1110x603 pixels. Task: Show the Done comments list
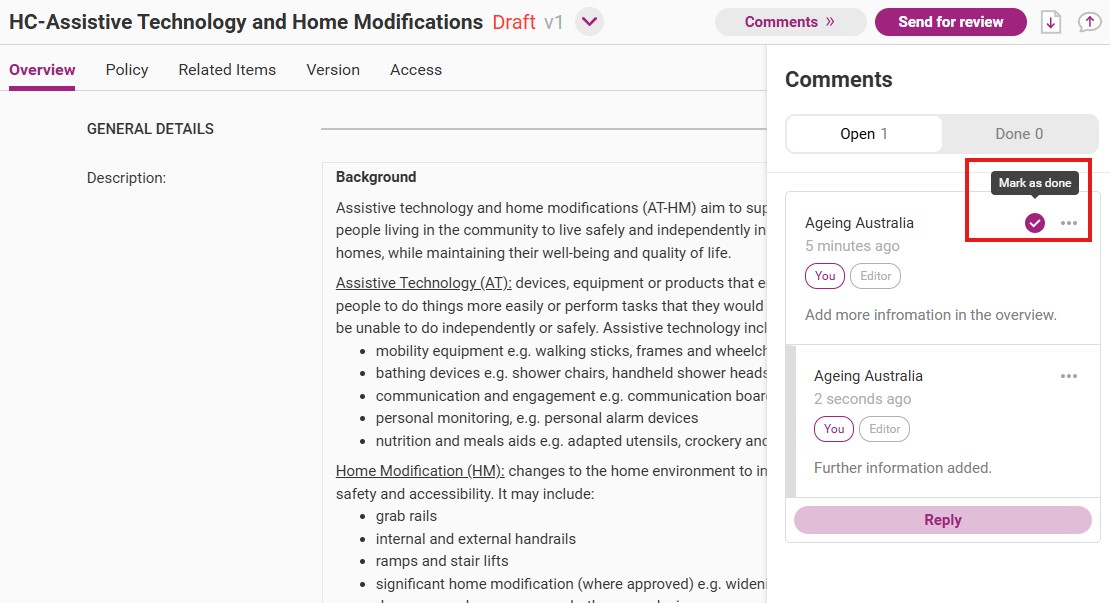click(x=1019, y=134)
